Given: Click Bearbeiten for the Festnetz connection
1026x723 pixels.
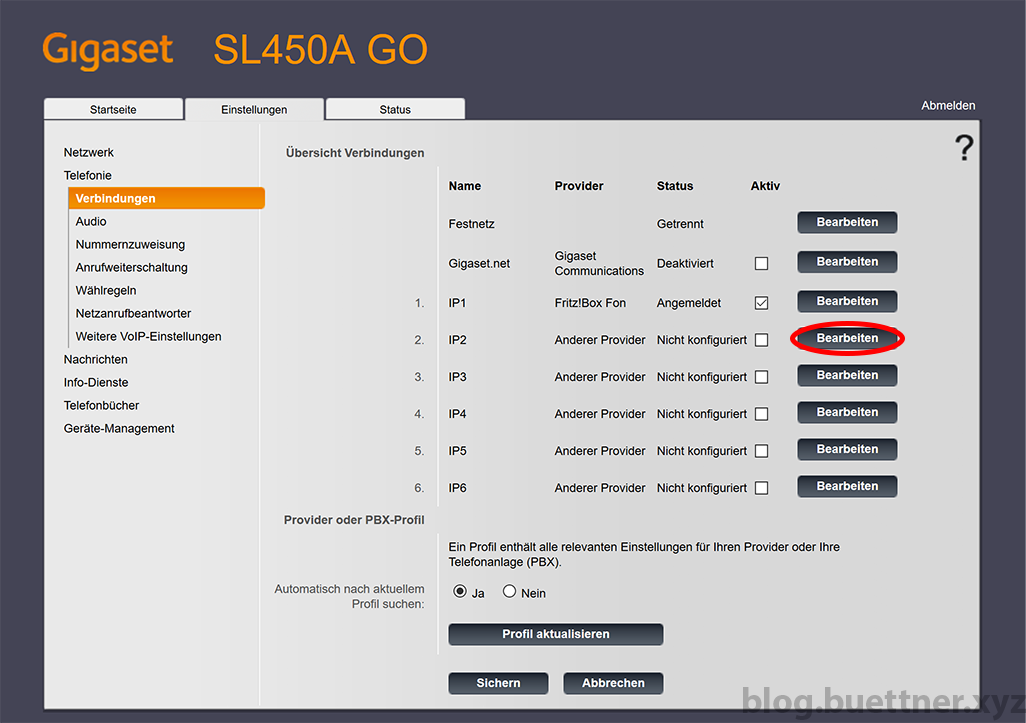Looking at the screenshot, I should [x=847, y=222].
